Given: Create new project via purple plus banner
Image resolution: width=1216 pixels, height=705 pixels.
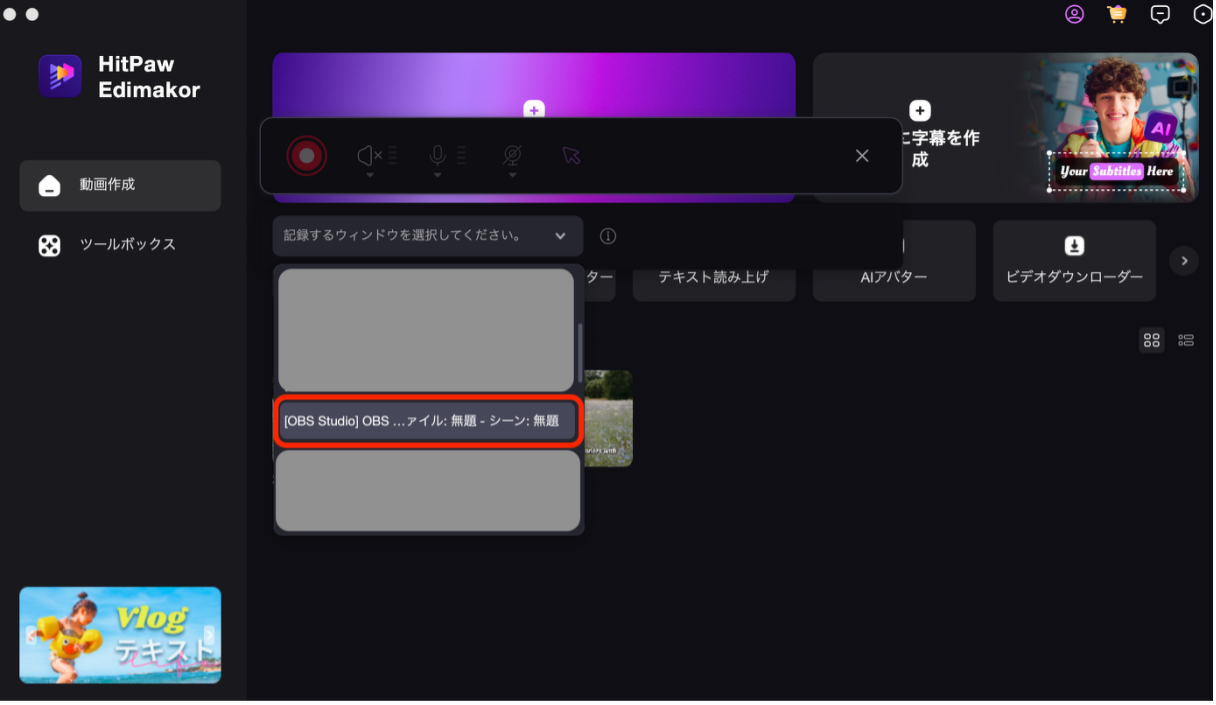Looking at the screenshot, I should [x=534, y=110].
